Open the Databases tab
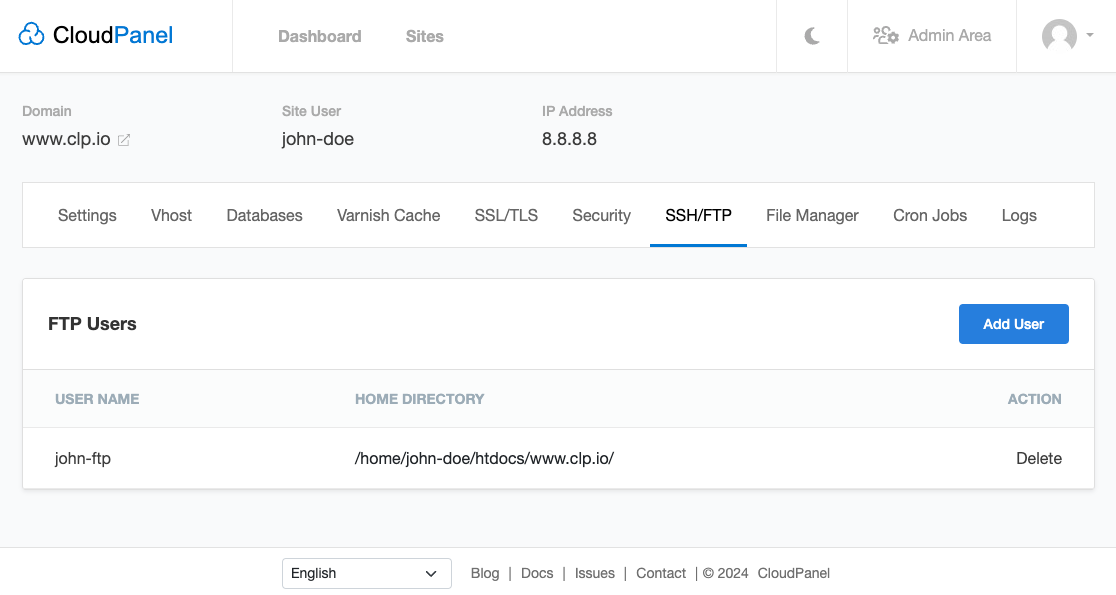 click(x=264, y=215)
